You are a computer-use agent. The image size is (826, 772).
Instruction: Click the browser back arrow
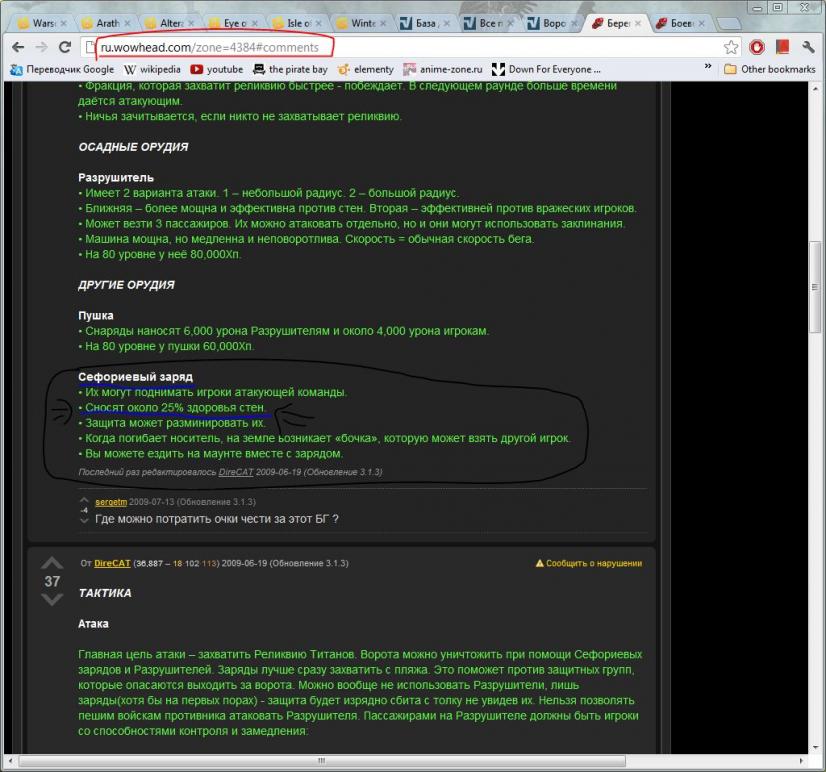pos(16,47)
